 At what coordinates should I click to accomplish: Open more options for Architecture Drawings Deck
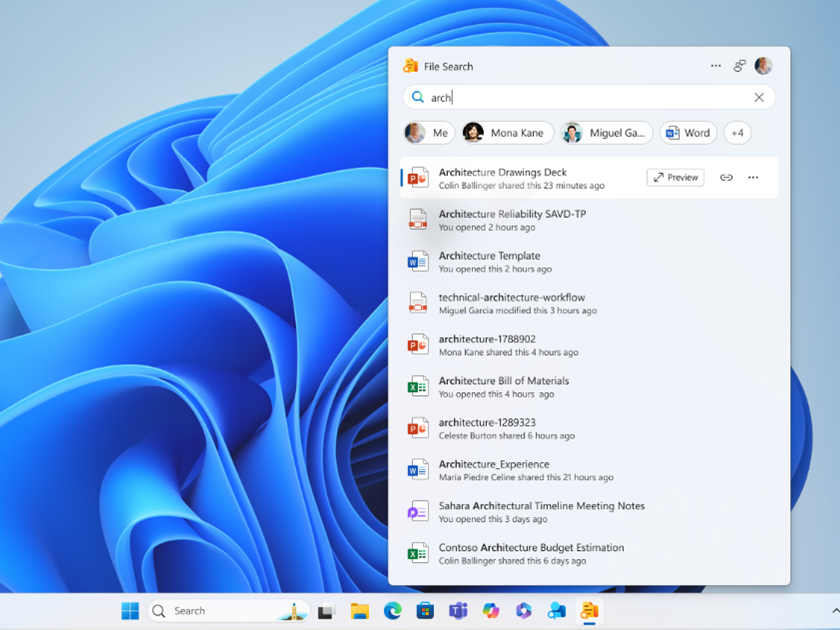752,177
